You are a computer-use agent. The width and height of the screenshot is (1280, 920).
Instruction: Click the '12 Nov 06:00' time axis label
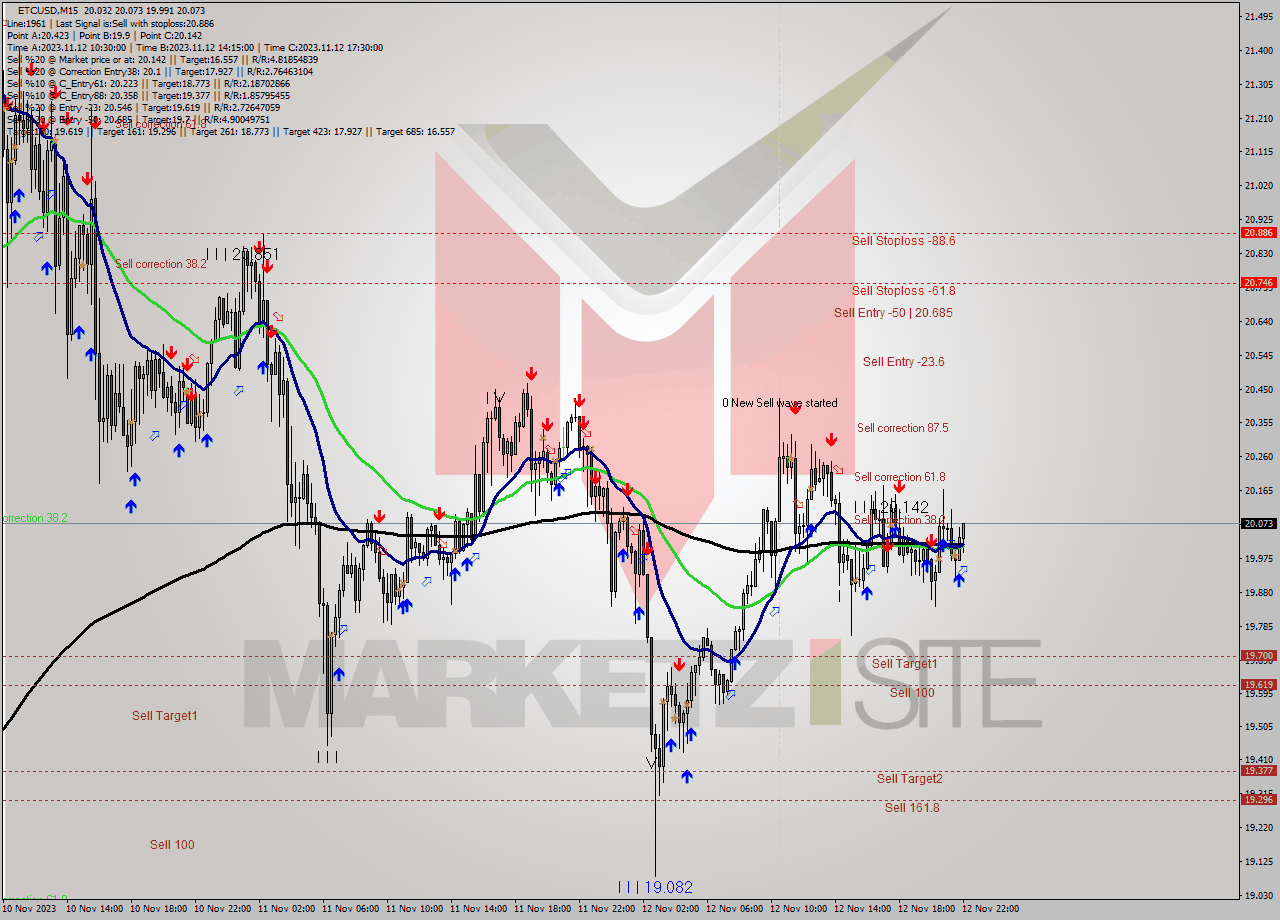(x=734, y=909)
